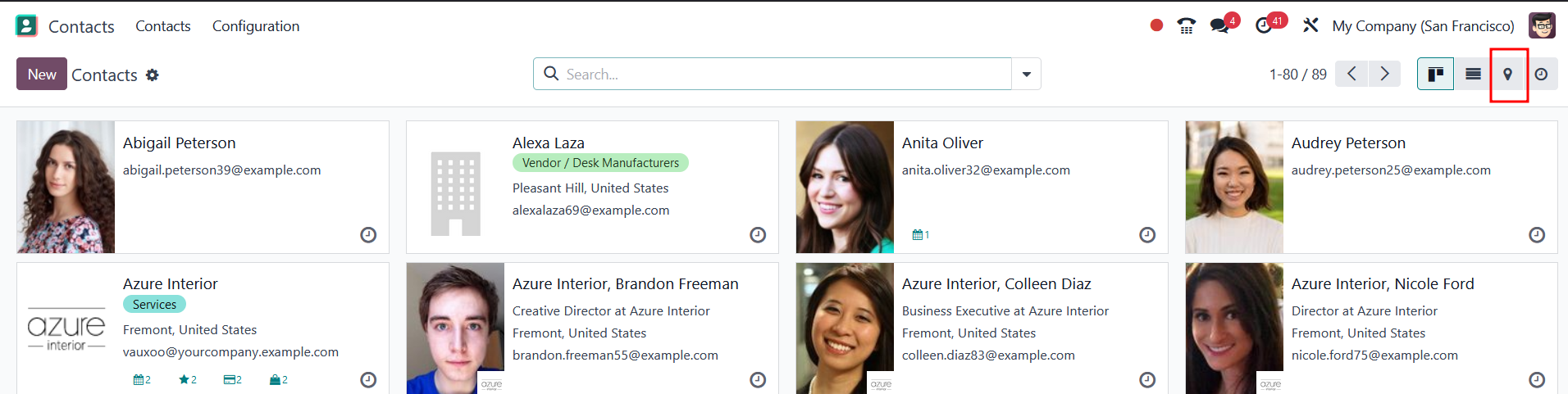Go to previous page of contacts
Screen dimensions: 1568x394
click(x=1351, y=75)
